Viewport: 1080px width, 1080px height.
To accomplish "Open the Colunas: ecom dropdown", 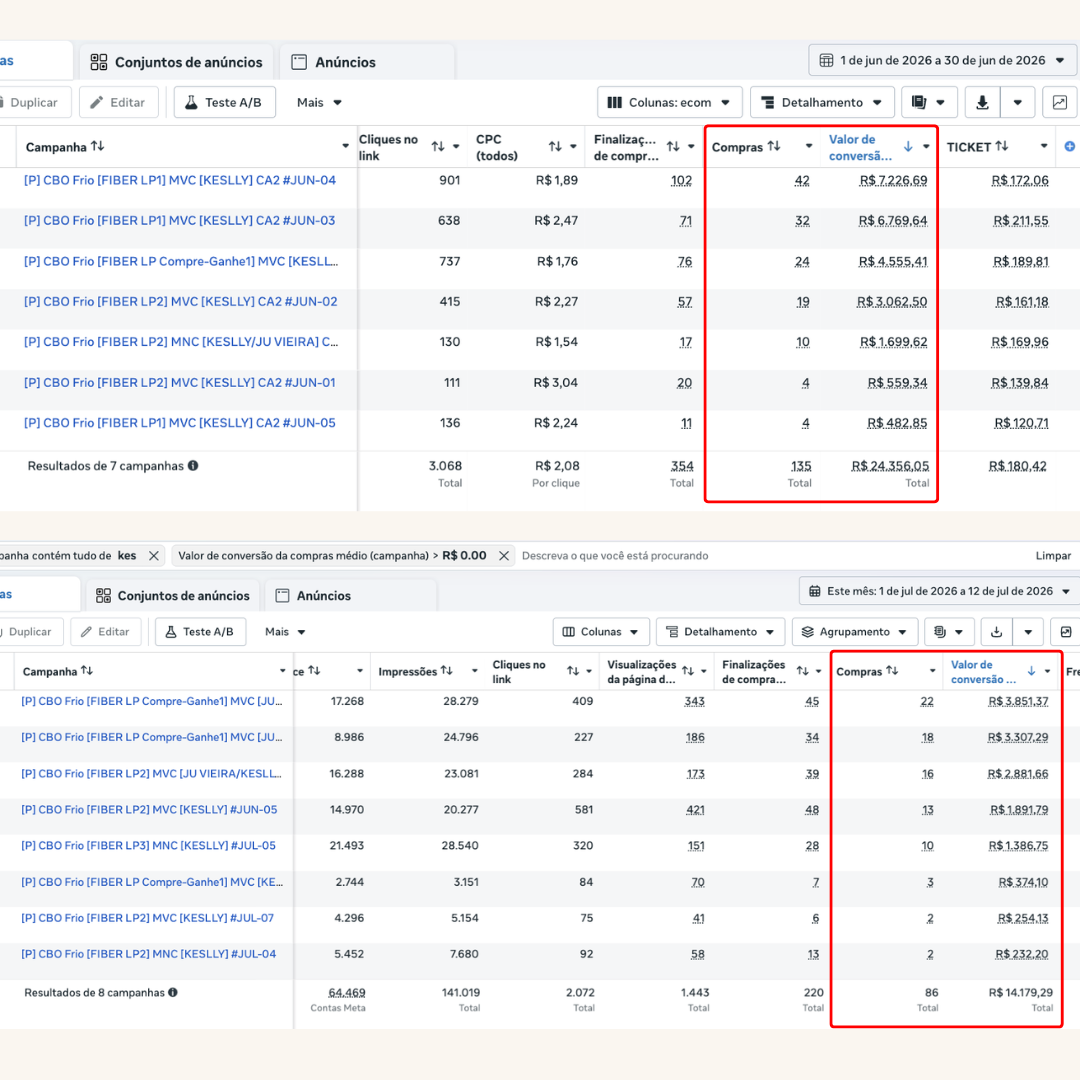I will [669, 103].
